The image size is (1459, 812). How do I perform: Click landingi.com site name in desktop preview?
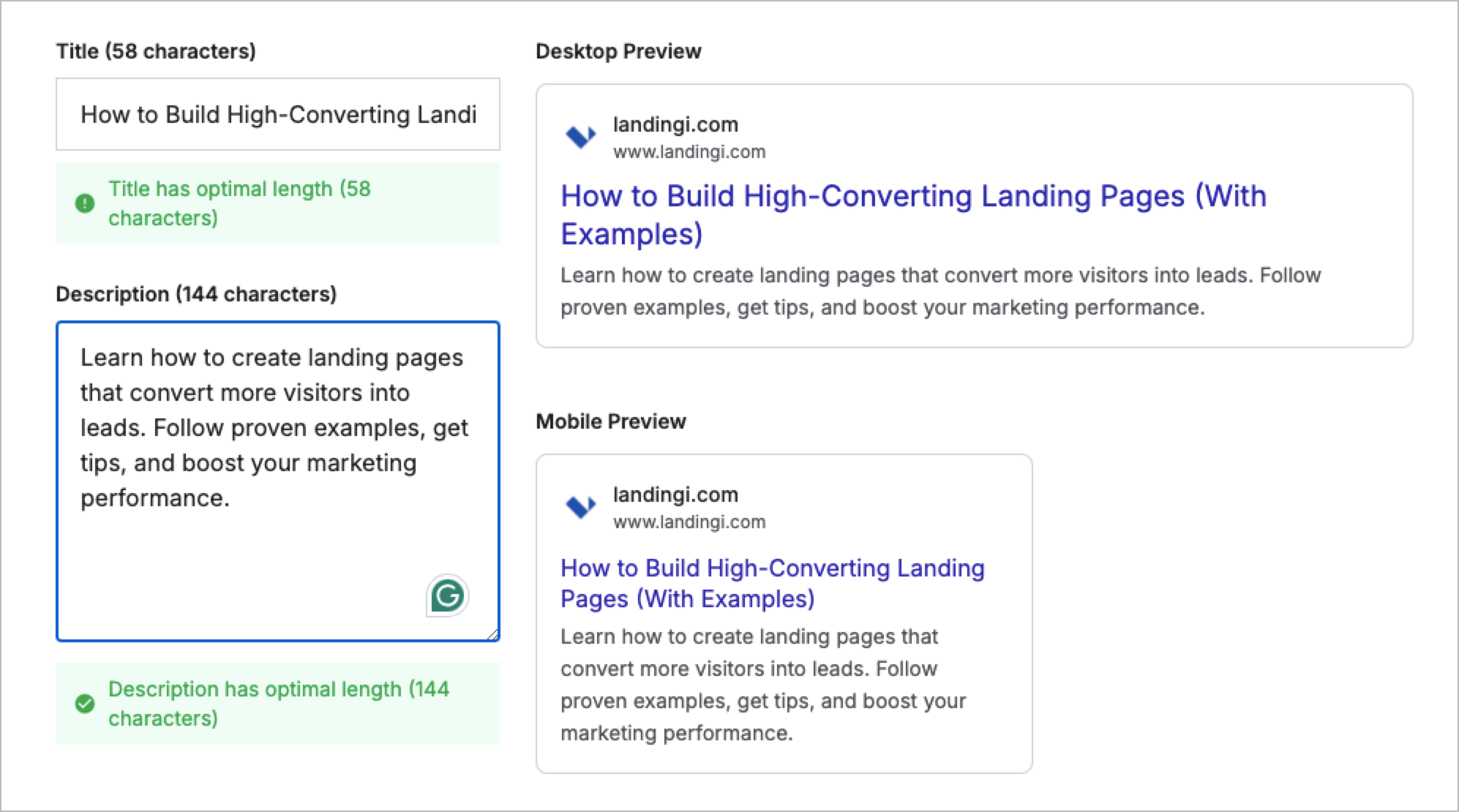coord(675,125)
